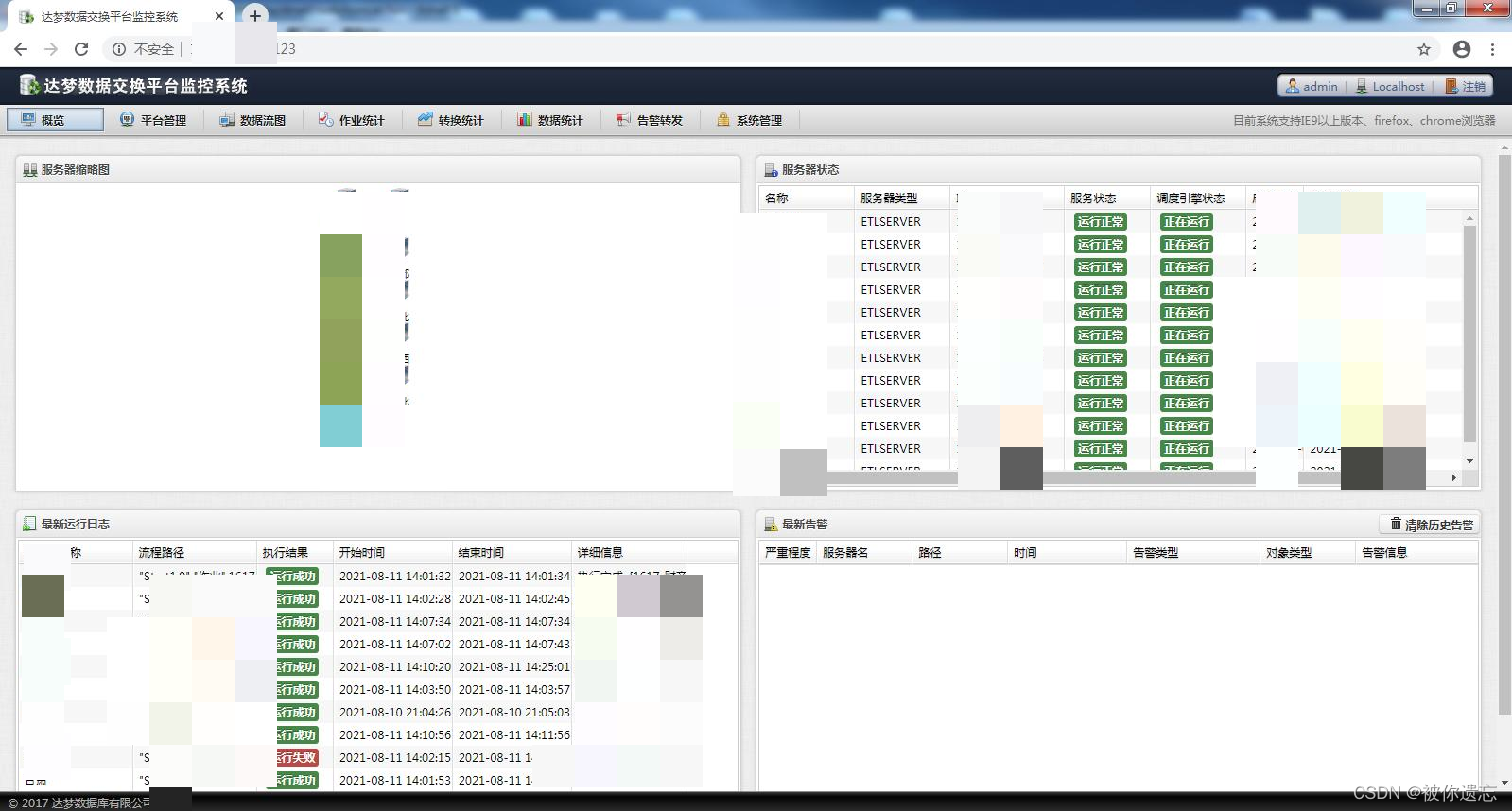This screenshot has width=1512, height=811.
Task: Select log row starting 2021-08-10 21:04:26
Action: 378,713
